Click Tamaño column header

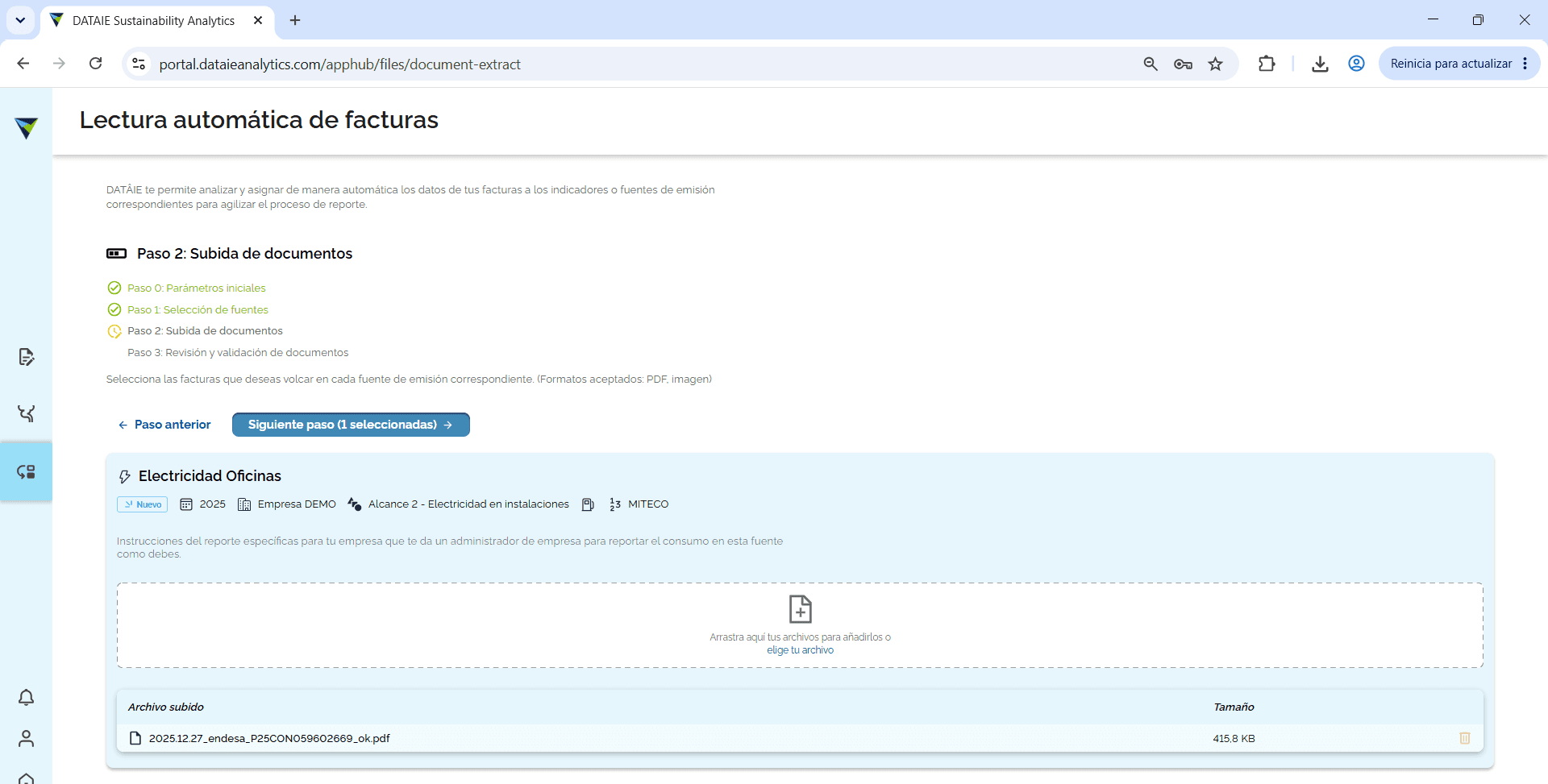[1234, 707]
